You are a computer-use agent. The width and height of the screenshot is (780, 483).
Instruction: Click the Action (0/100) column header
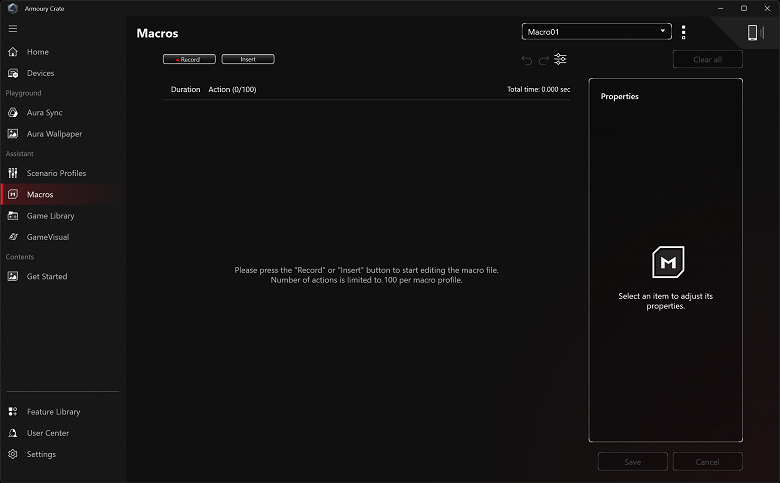pos(232,90)
